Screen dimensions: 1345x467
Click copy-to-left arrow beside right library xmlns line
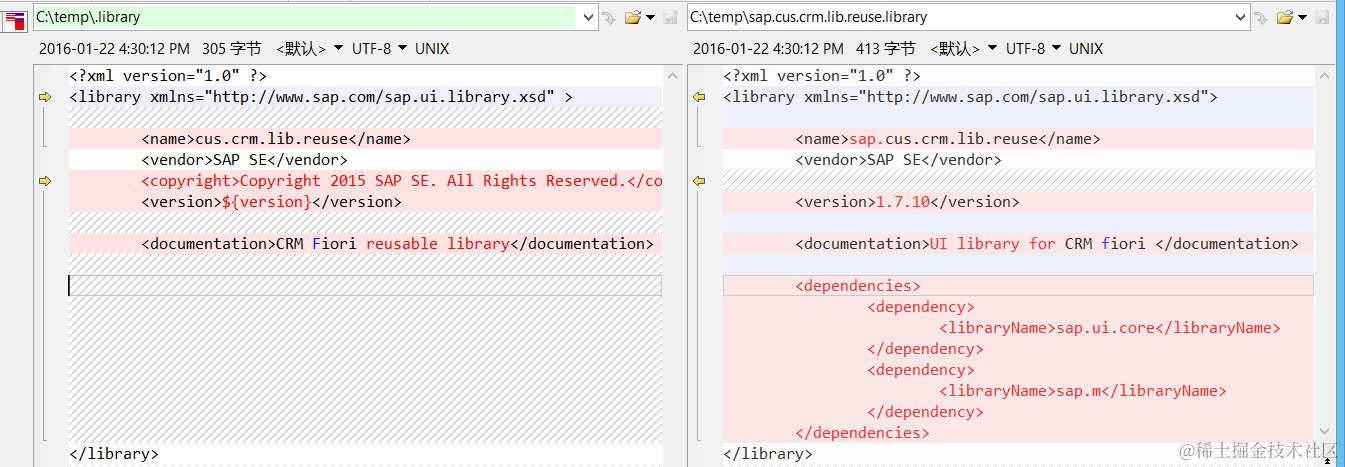pyautogui.click(x=699, y=97)
